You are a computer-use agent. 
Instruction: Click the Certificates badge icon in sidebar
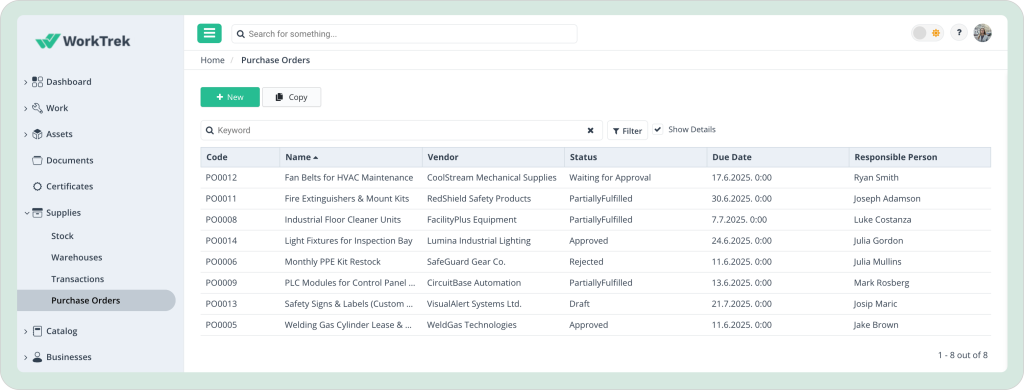[x=37, y=186]
